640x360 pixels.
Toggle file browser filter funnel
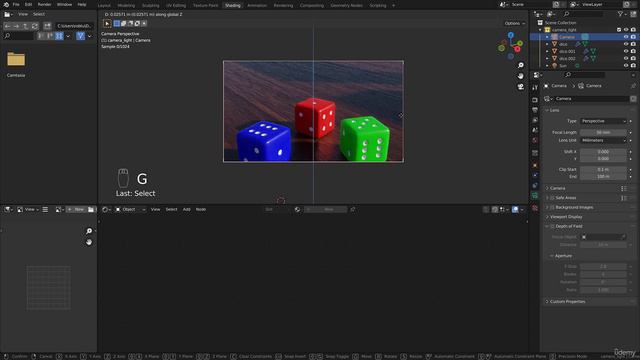coord(80,36)
